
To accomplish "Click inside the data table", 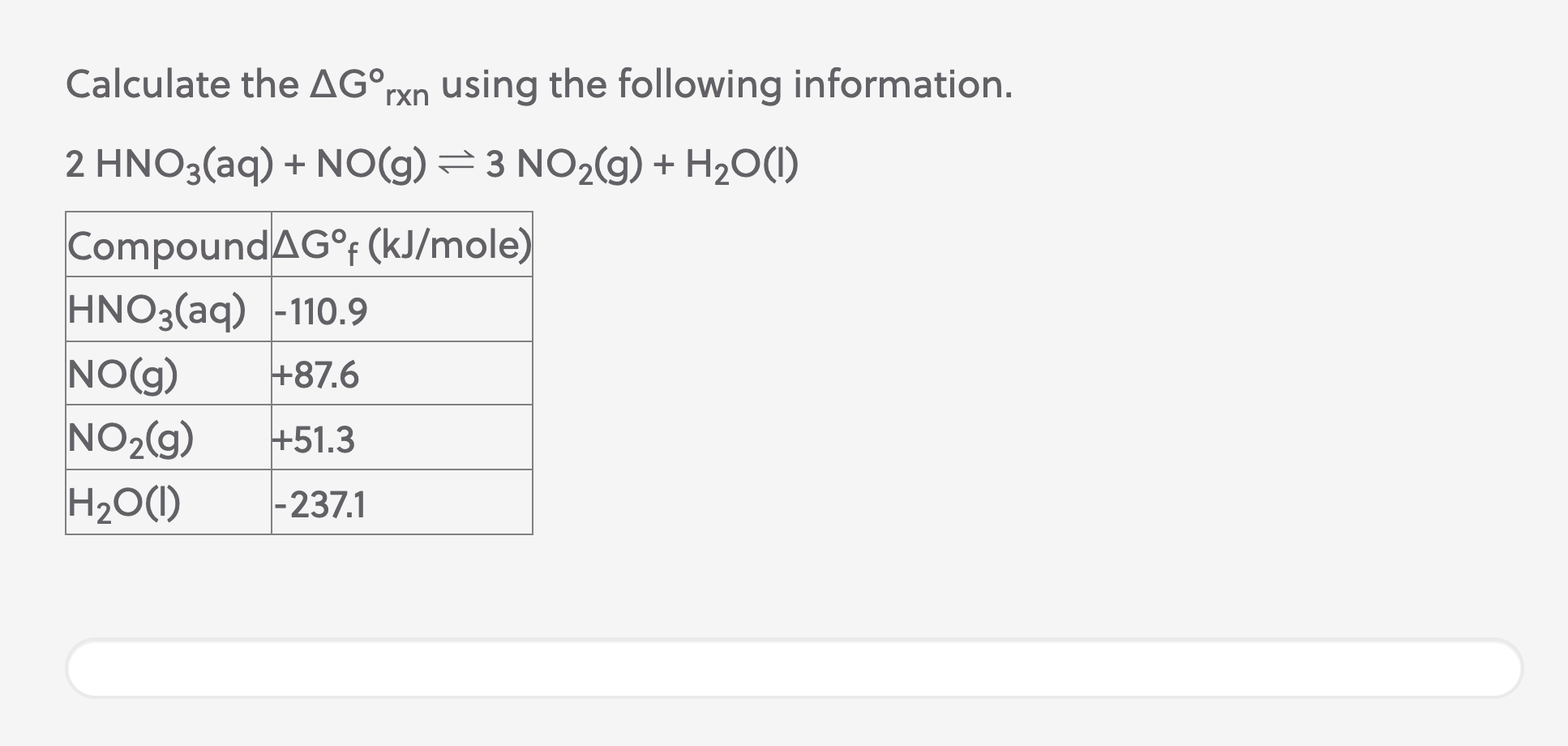I will coord(298,373).
